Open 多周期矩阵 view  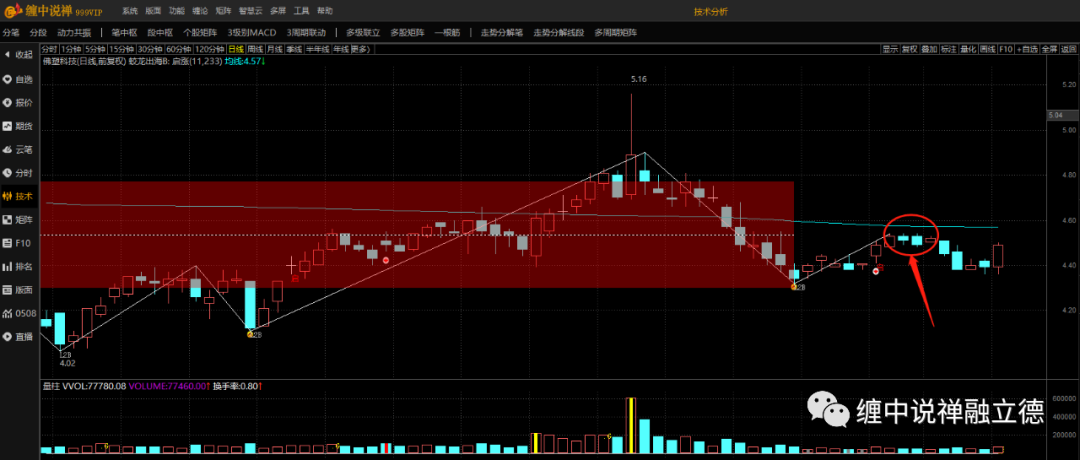pos(616,32)
